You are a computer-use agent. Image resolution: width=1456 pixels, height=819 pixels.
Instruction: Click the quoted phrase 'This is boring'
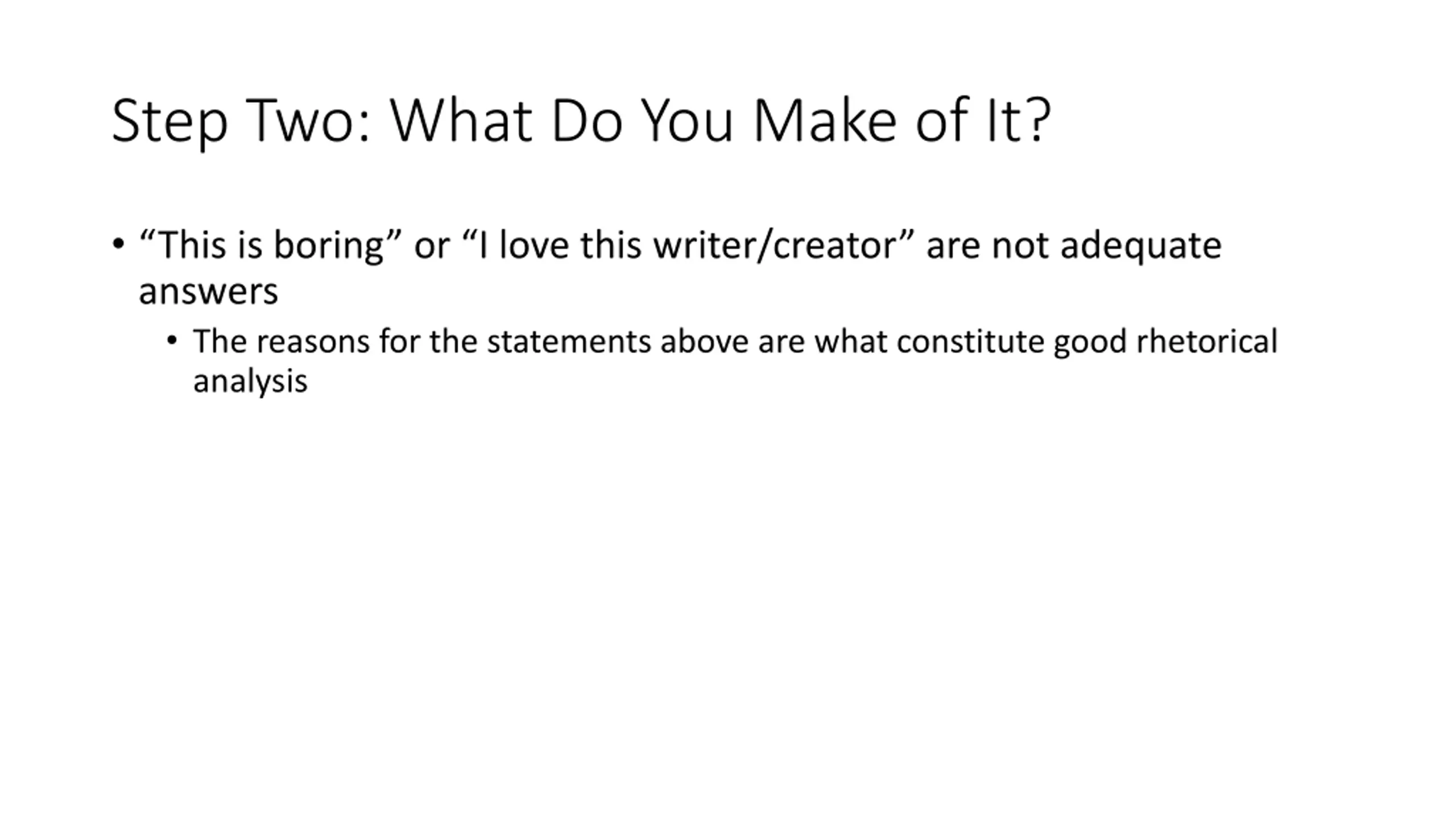271,246
